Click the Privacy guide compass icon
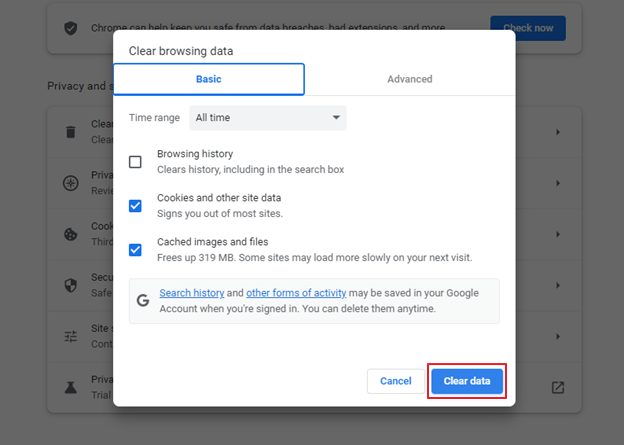Screen dimensions: 624x445 (71, 183)
